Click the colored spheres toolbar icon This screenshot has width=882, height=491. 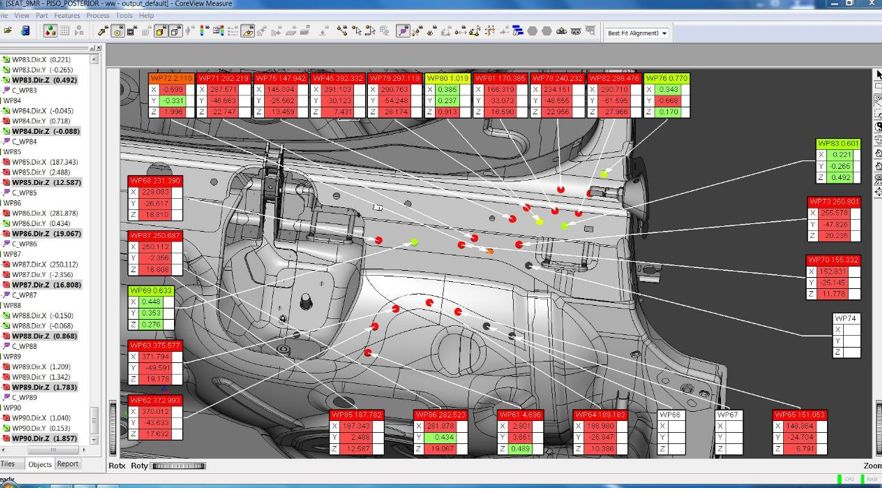click(50, 31)
